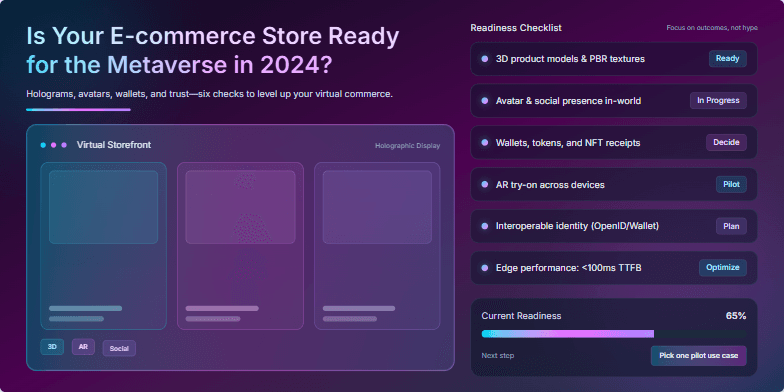Click the Pick one pilot use case button
The image size is (784, 392).
[x=698, y=356]
